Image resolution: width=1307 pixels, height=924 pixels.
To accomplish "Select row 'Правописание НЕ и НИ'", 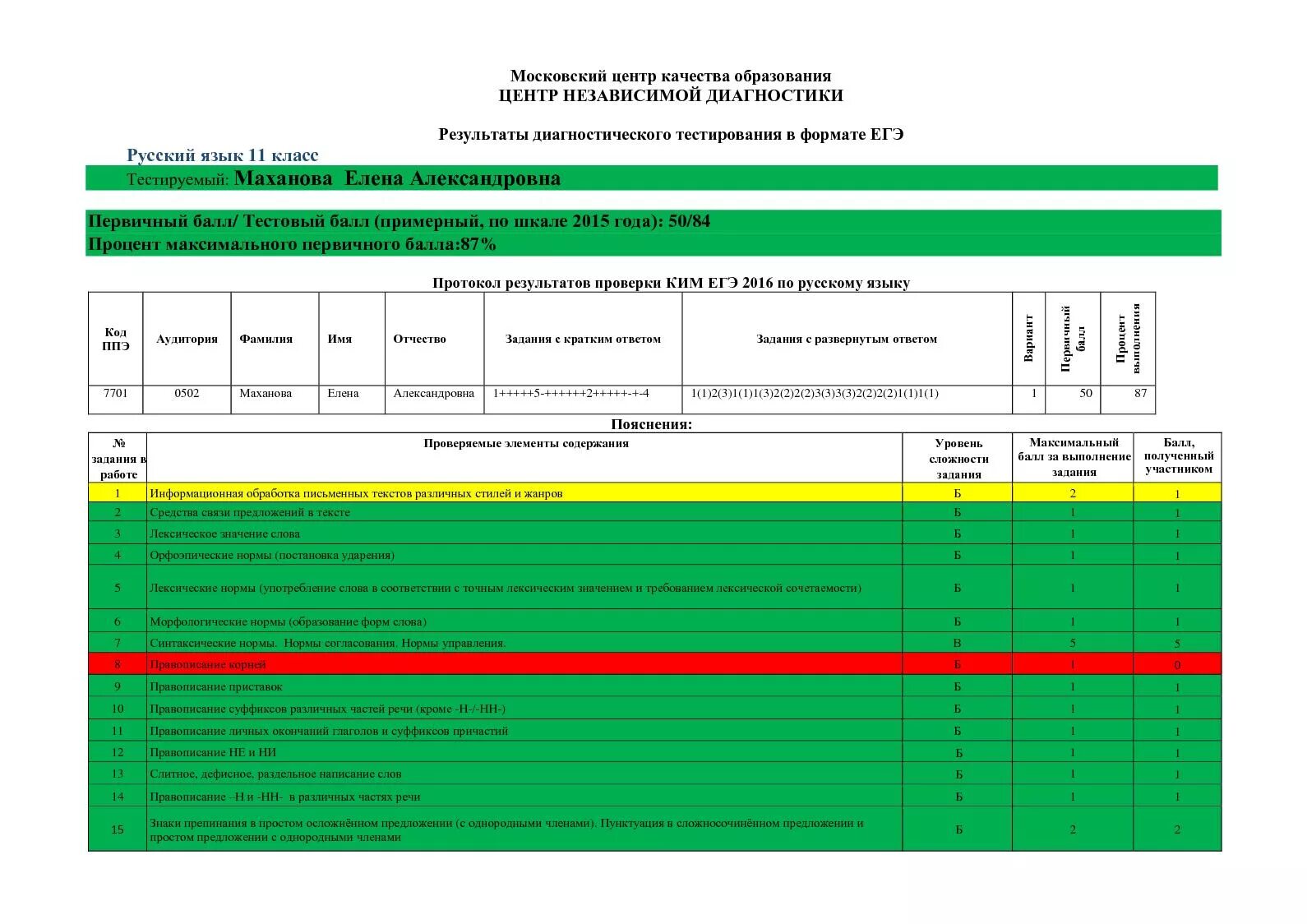I will tap(655, 752).
